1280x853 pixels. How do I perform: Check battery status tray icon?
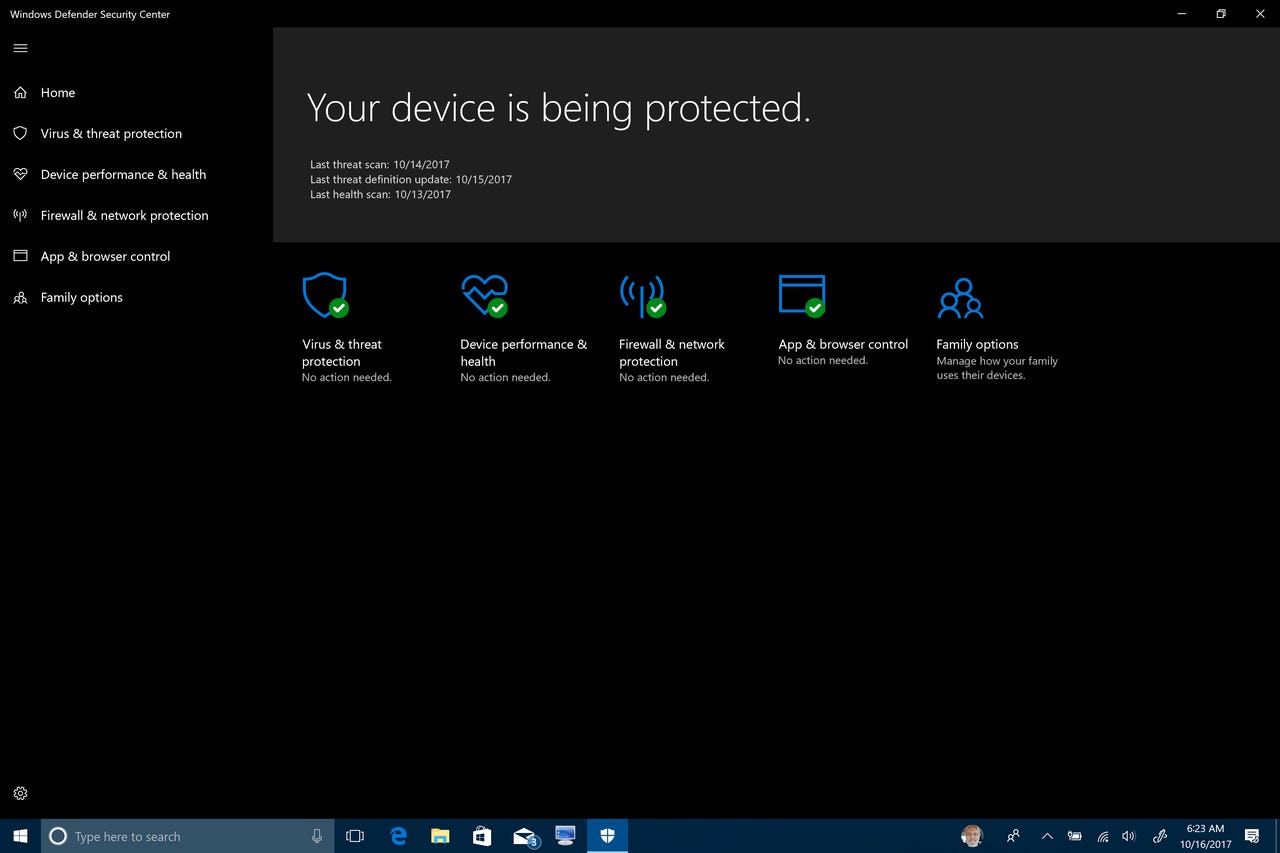click(1075, 836)
